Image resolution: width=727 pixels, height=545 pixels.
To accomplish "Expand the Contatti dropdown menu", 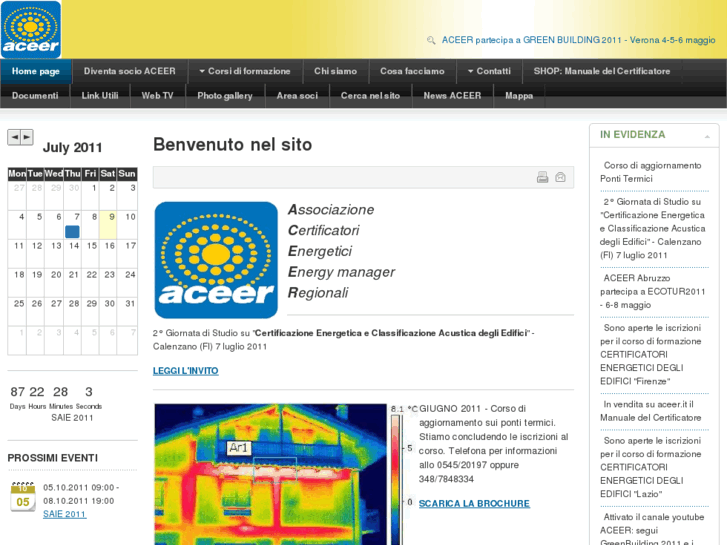I will tap(489, 71).
